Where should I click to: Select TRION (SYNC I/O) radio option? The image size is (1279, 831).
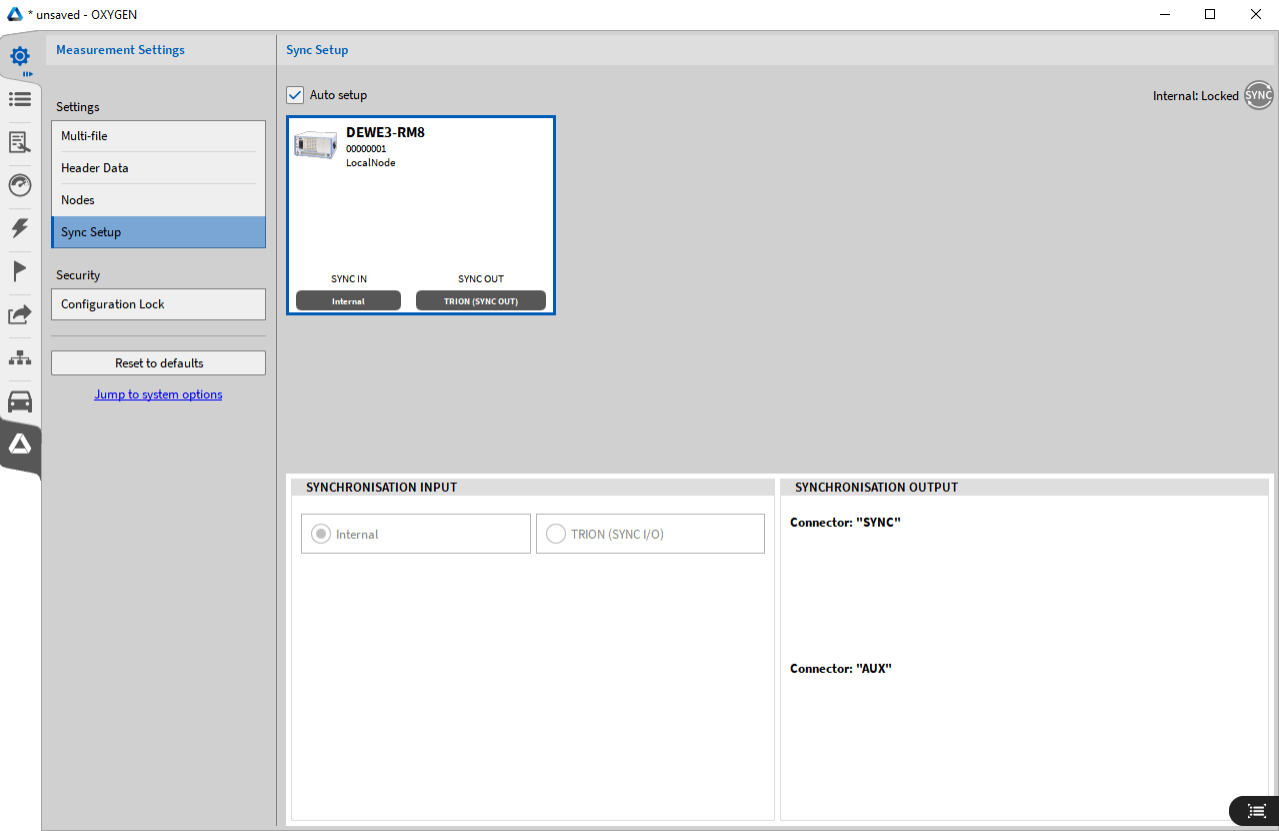tap(555, 534)
